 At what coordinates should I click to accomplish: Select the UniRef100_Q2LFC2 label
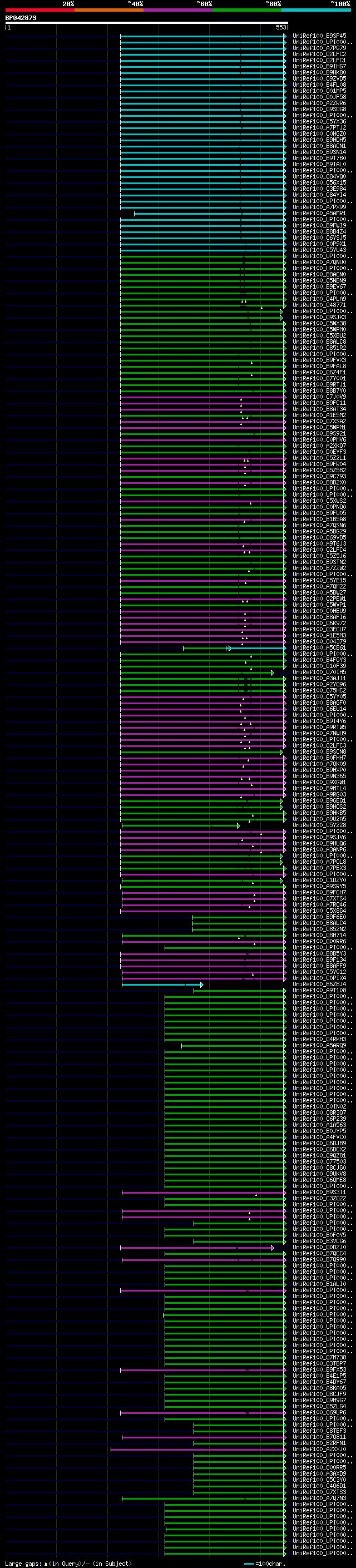pyautogui.click(x=319, y=54)
